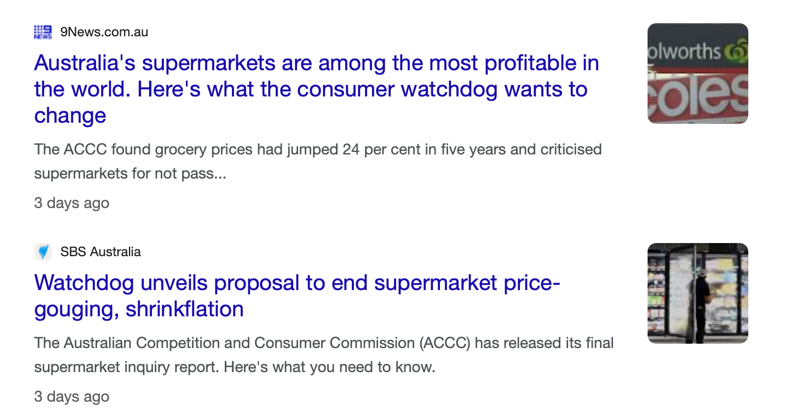Click the SBS Australia source name
Screen dimensions: 800x415
(x=100, y=251)
